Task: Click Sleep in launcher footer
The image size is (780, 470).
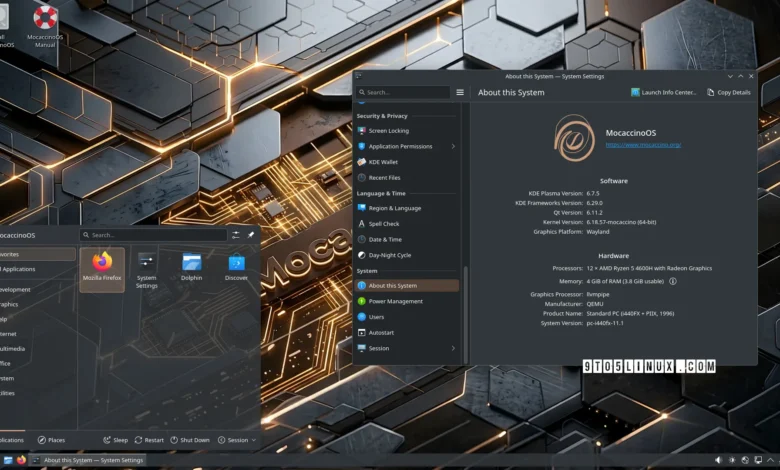Action: point(115,440)
